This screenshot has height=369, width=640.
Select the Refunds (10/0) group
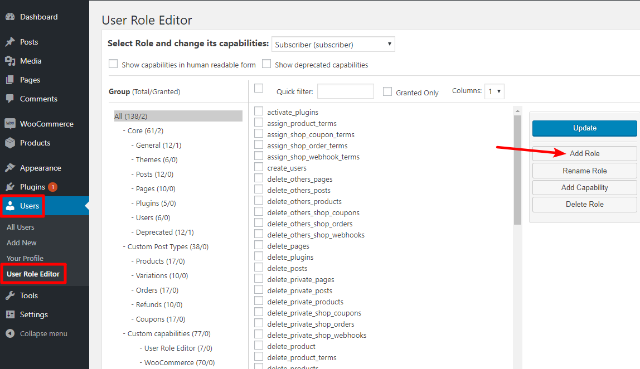click(159, 305)
